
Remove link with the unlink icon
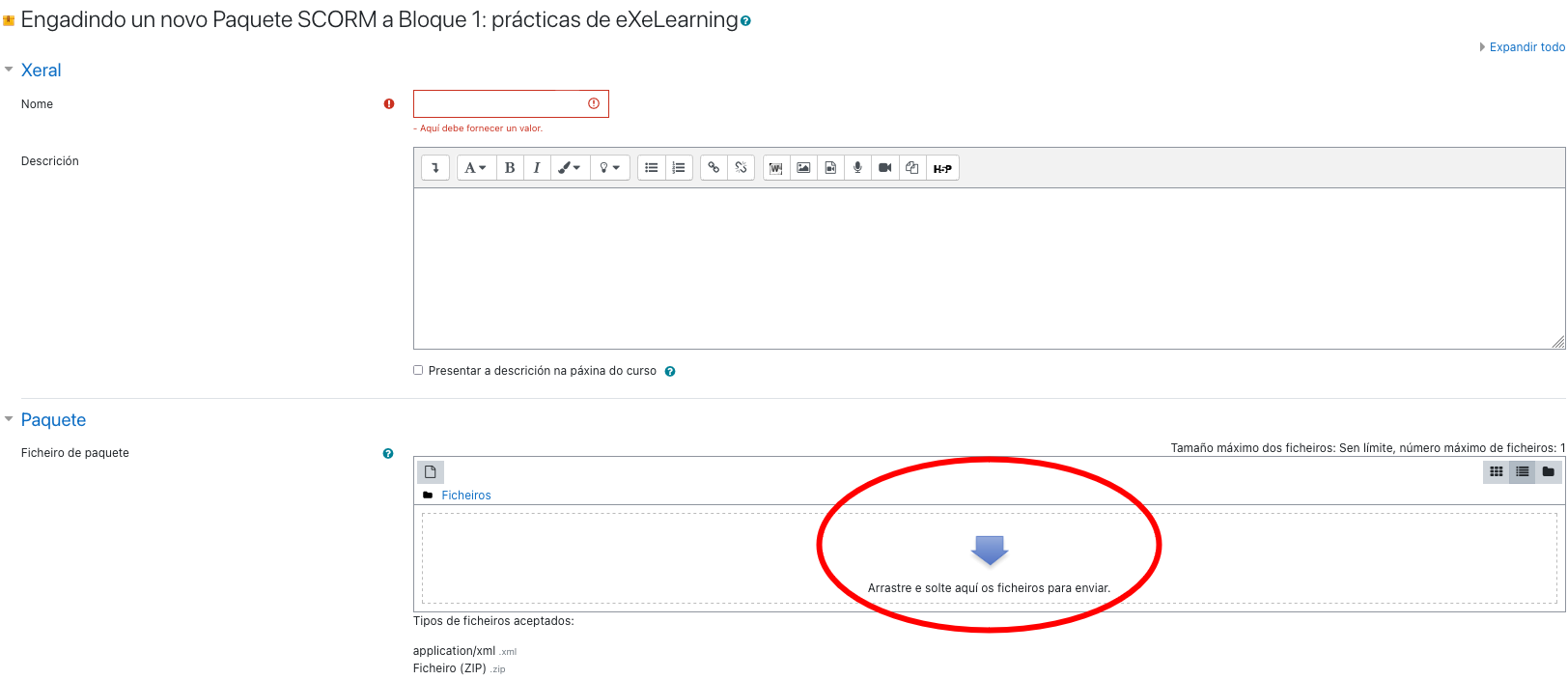(741, 168)
